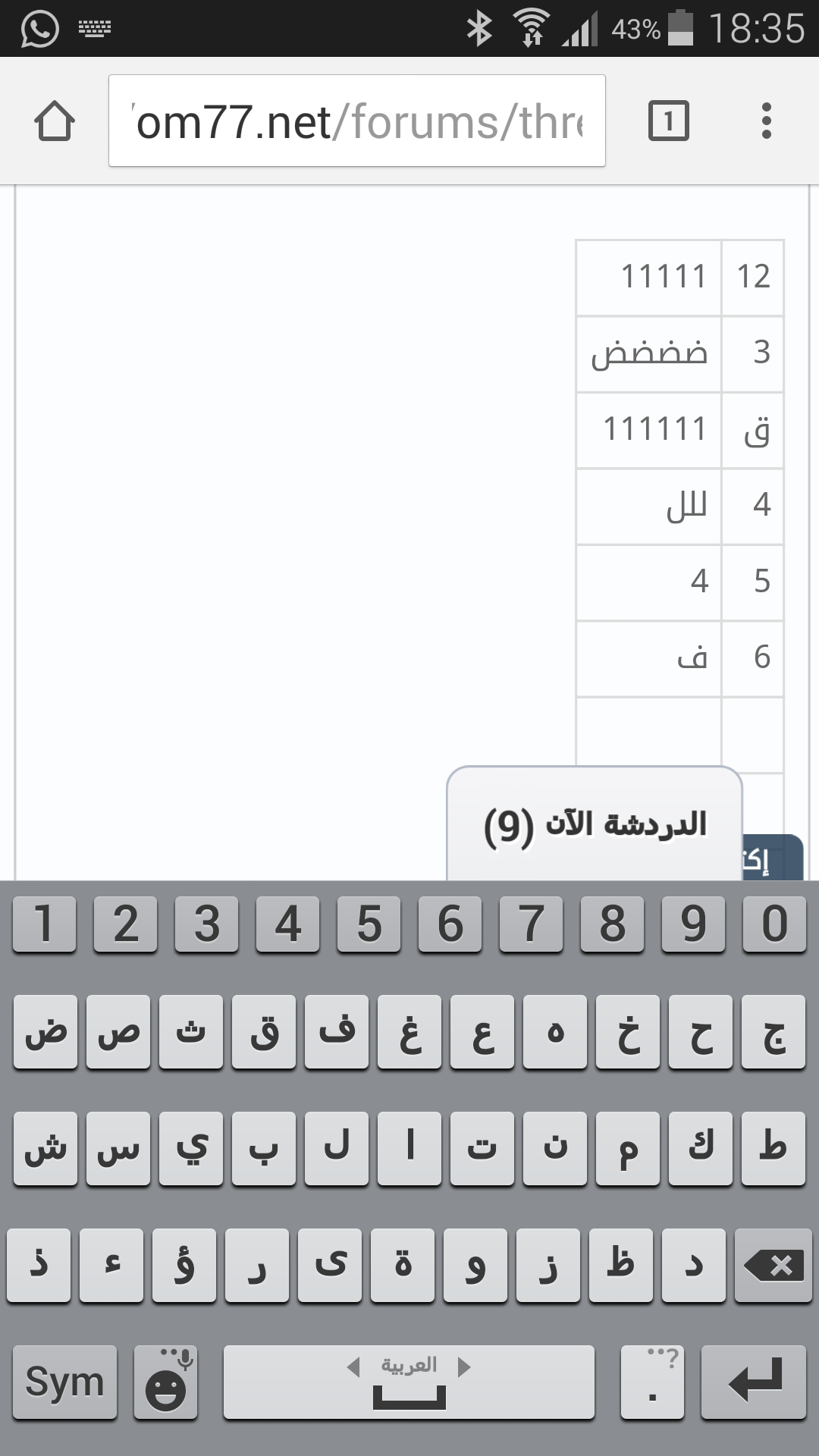819x1456 pixels.
Task: Tap the battery icon in status bar
Action: (681, 29)
